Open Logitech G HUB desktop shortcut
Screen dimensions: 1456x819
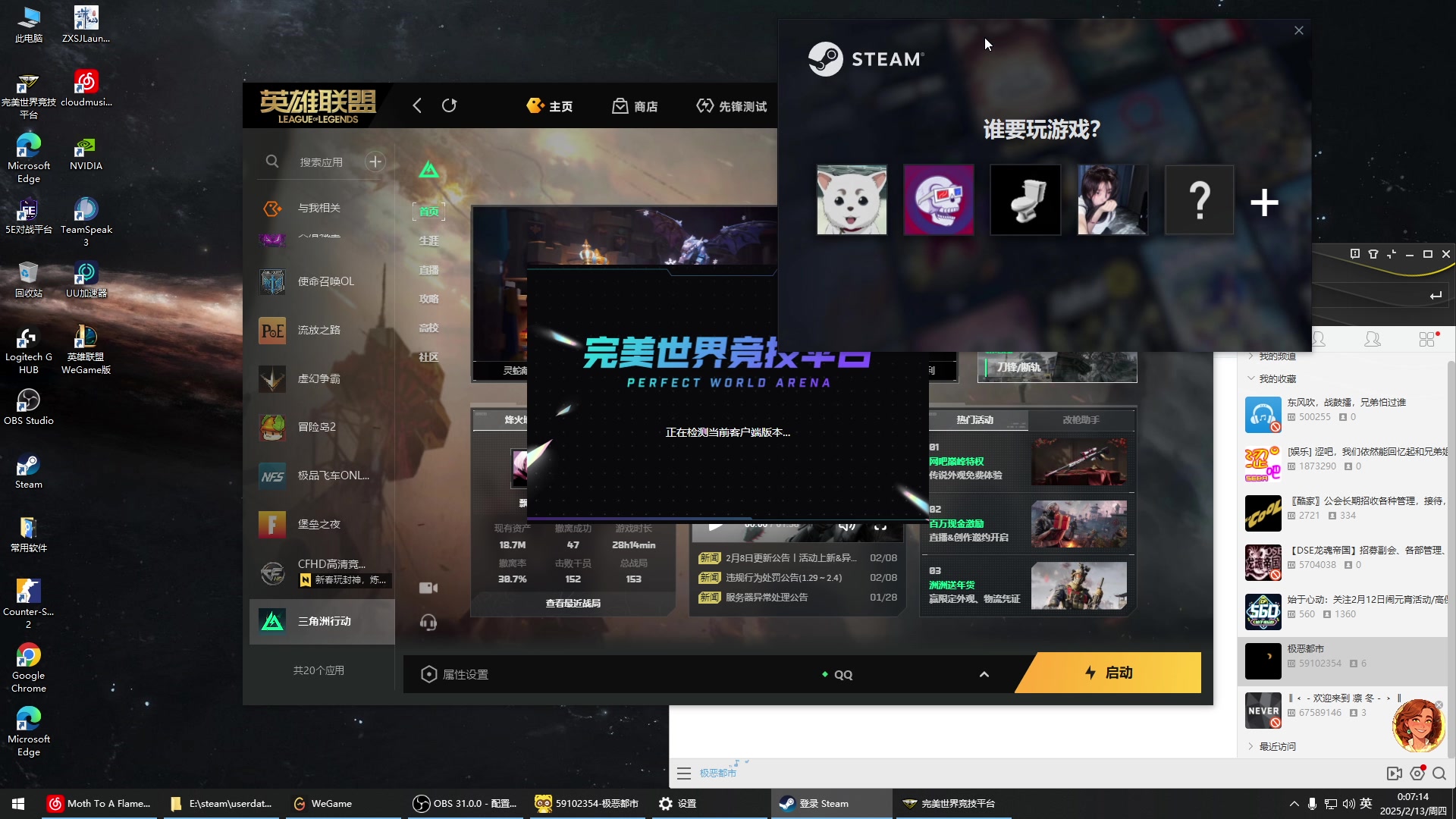(x=29, y=350)
